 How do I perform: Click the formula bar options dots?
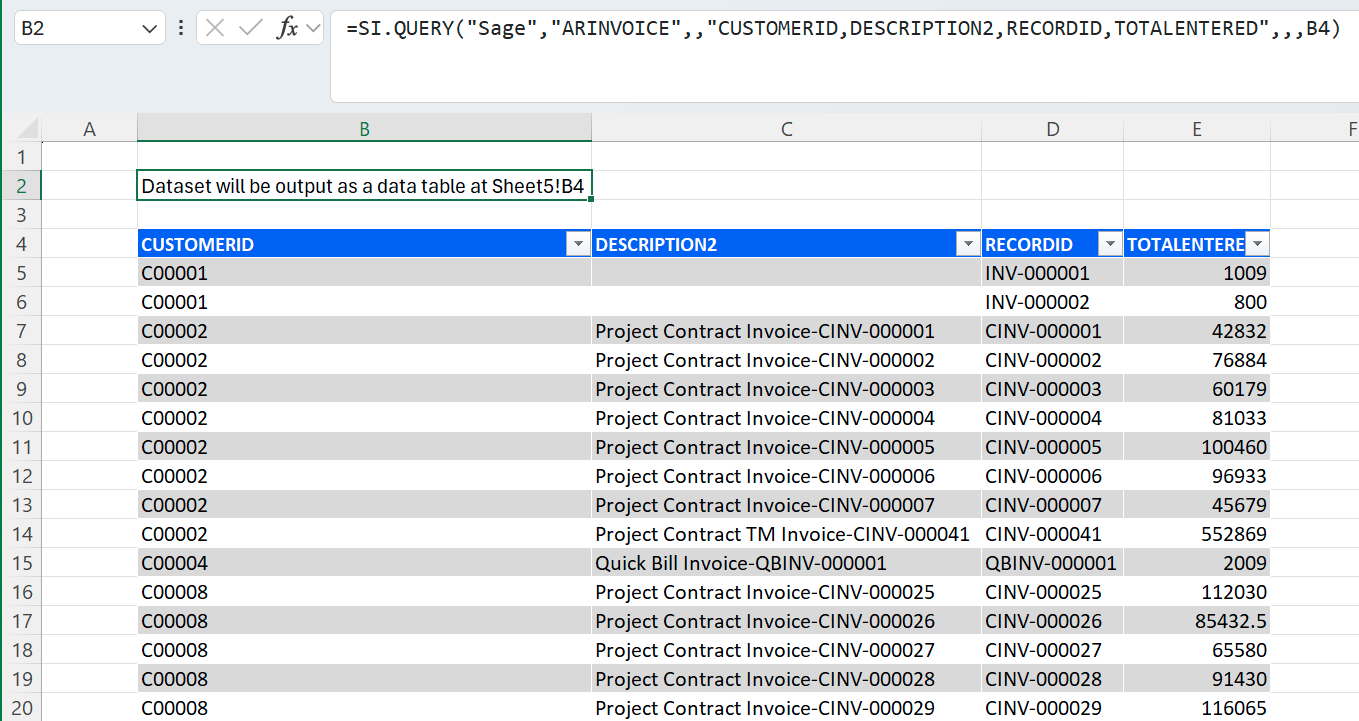pos(181,28)
